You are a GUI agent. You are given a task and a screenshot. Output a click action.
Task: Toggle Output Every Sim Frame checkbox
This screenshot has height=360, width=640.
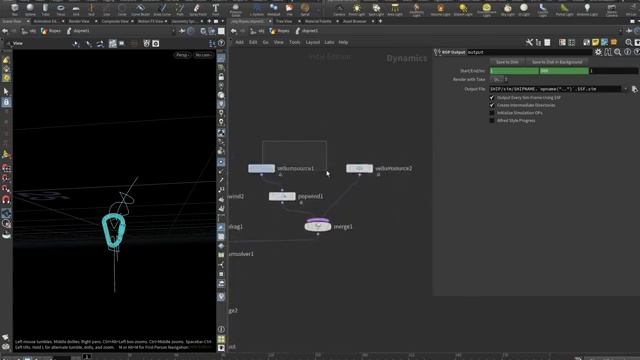click(x=492, y=98)
